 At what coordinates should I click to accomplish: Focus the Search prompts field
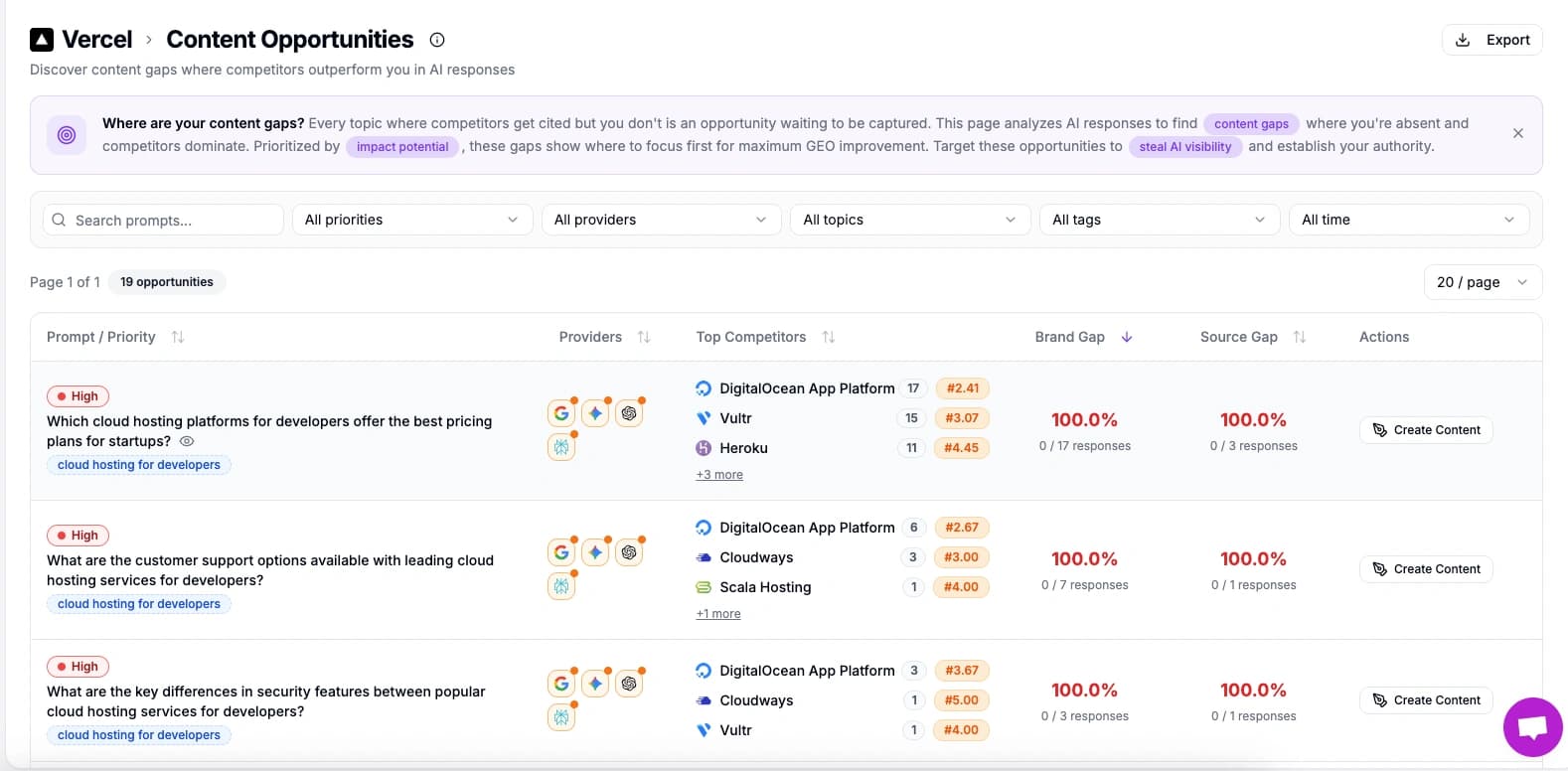tap(163, 220)
